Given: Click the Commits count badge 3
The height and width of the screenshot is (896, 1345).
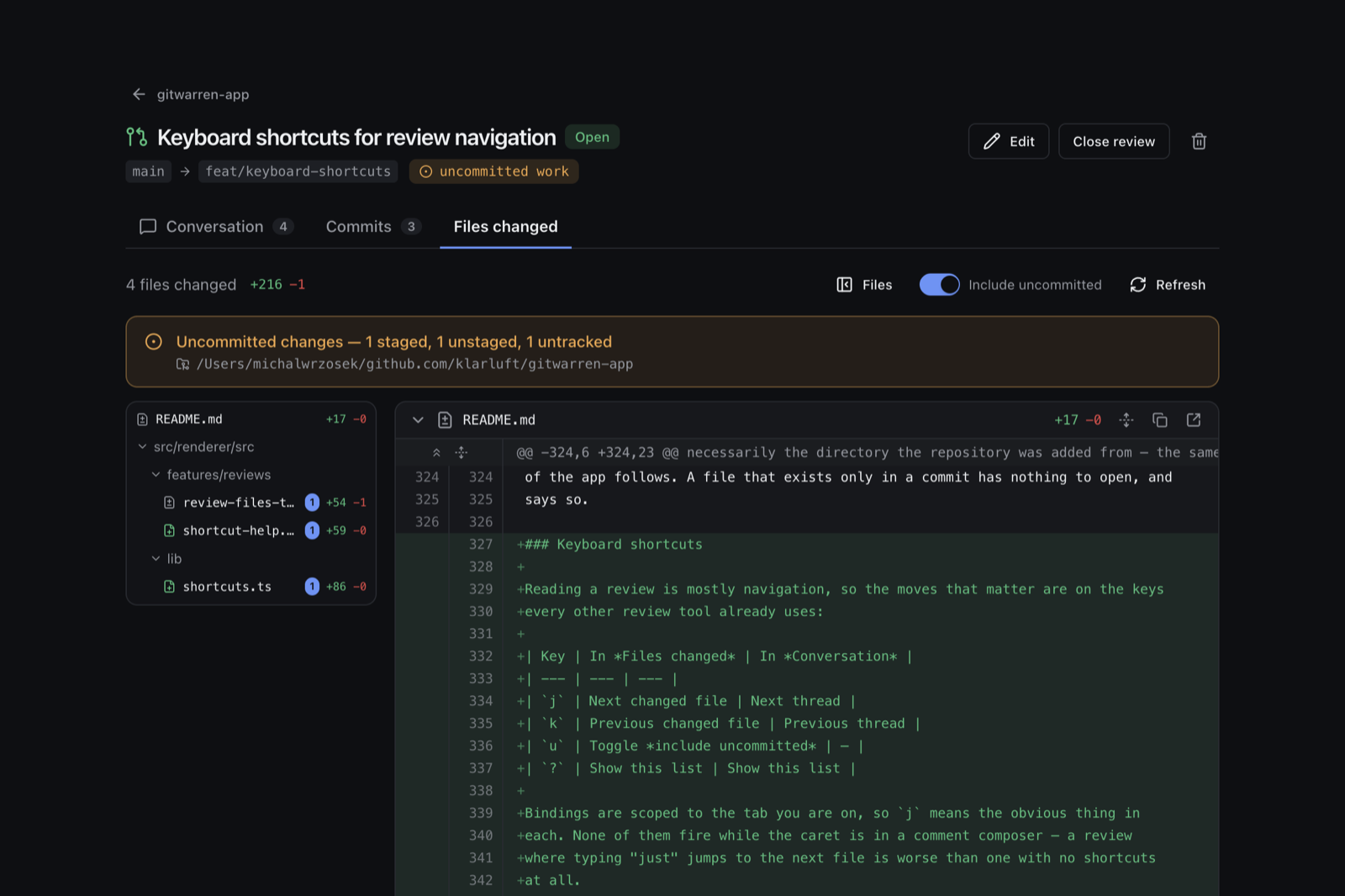Looking at the screenshot, I should (x=411, y=227).
